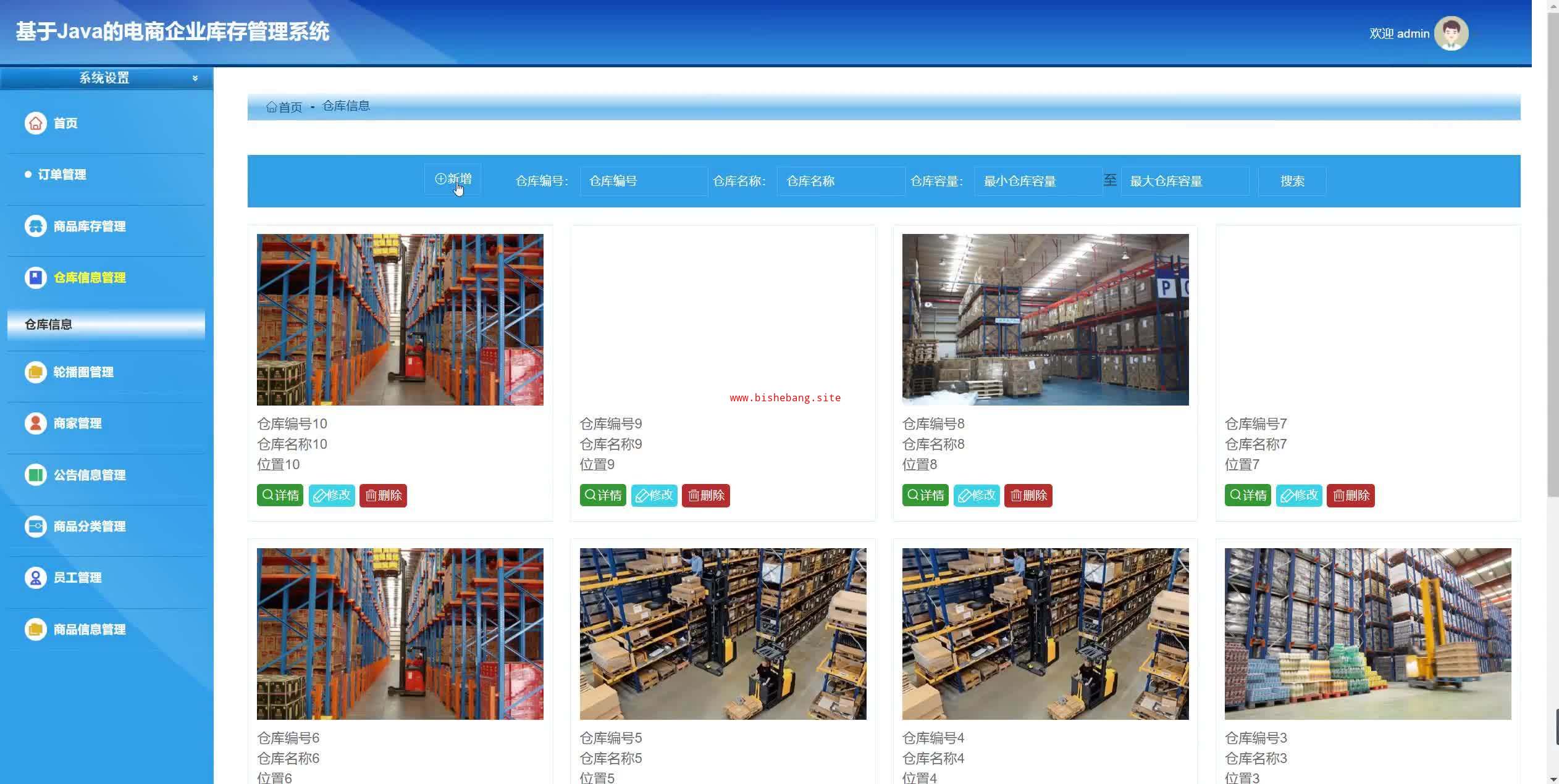
Task: Click the 公告信息管理 sidebar icon
Action: 35,475
